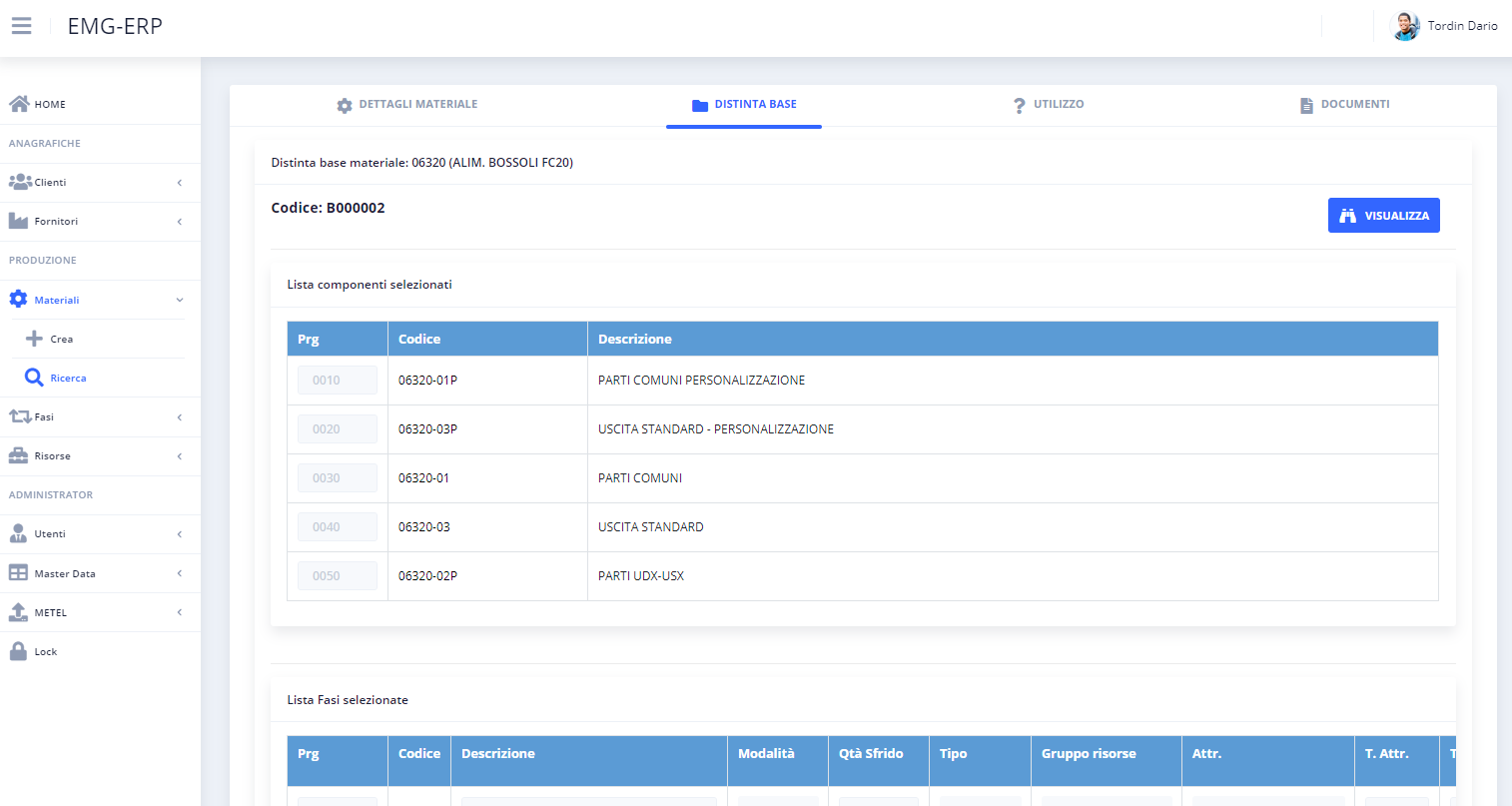Click the Crea plus icon
1512x806 pixels.
[34, 339]
